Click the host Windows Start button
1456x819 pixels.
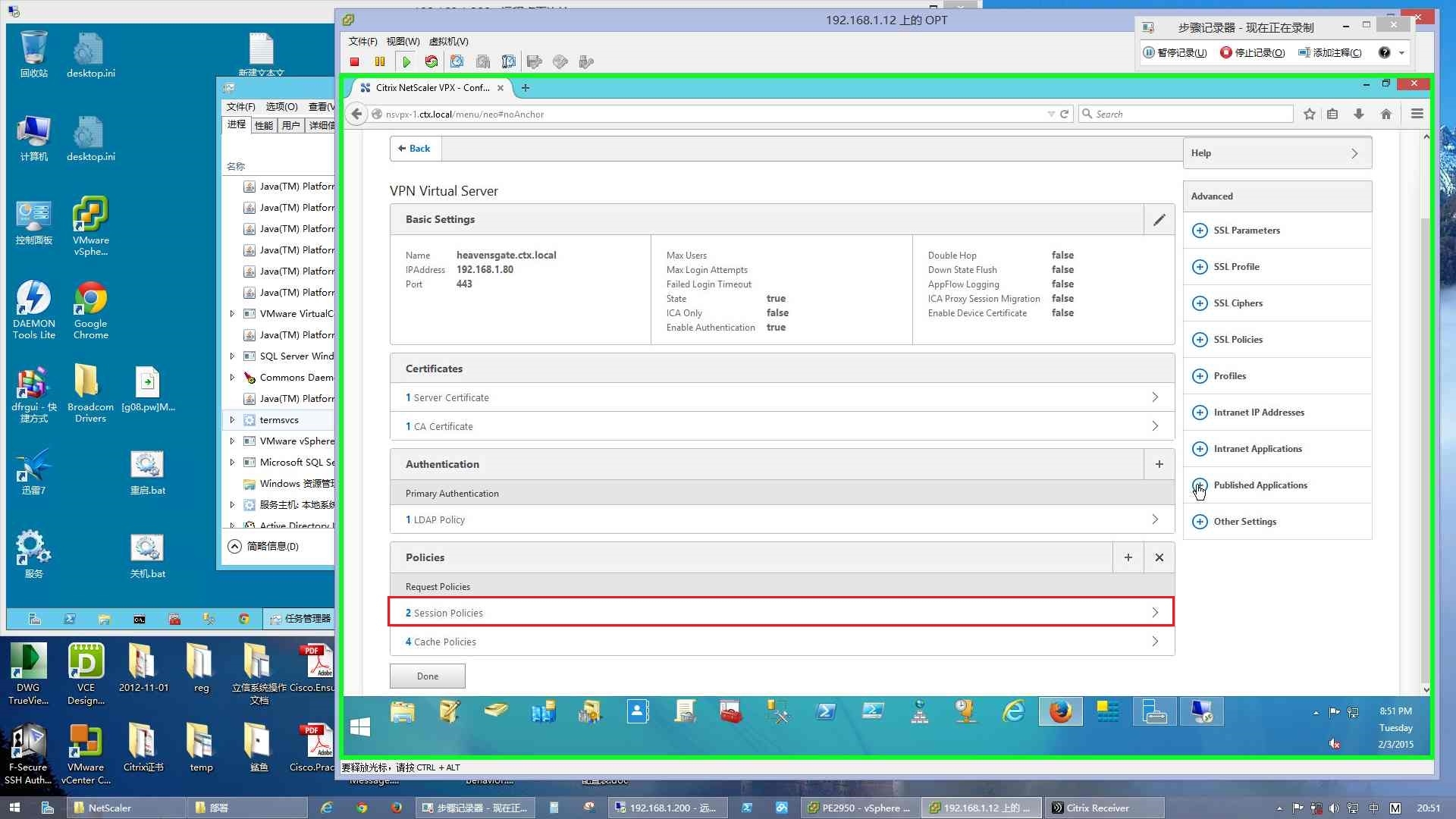[x=14, y=808]
